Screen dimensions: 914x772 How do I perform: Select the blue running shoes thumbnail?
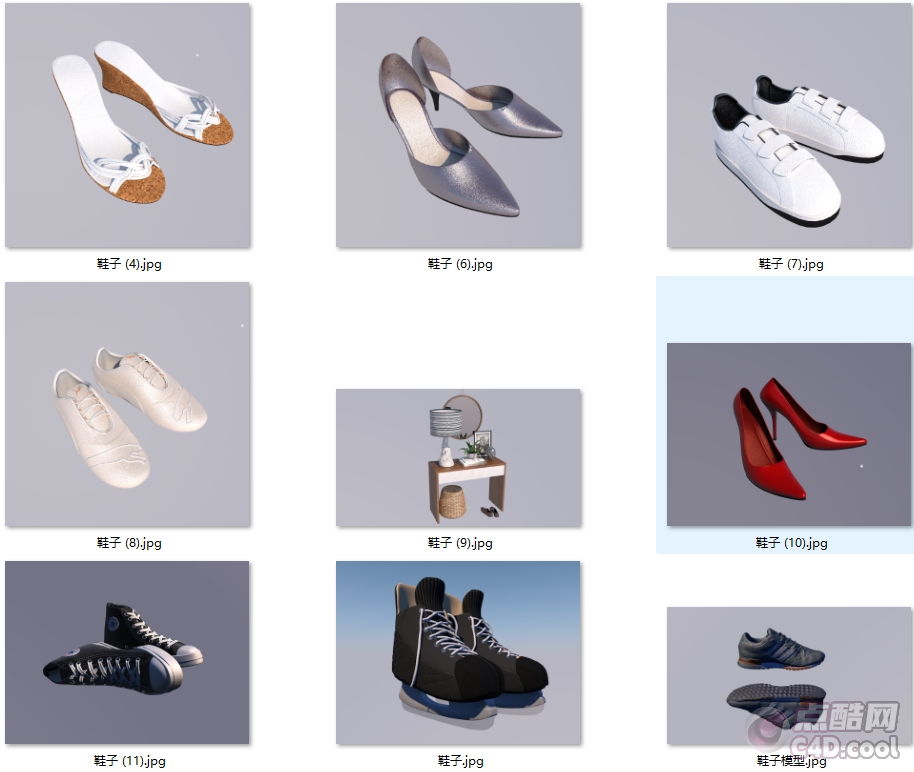[789, 676]
